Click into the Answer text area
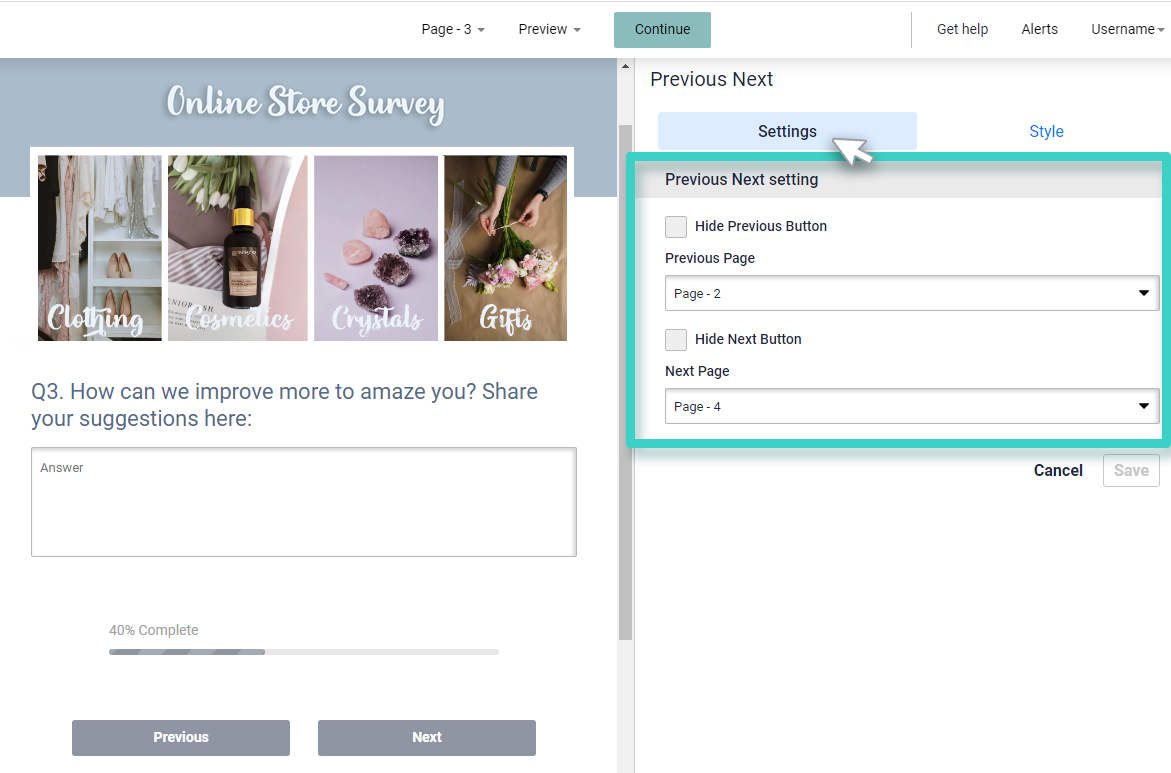The width and height of the screenshot is (1171, 773). click(x=304, y=502)
